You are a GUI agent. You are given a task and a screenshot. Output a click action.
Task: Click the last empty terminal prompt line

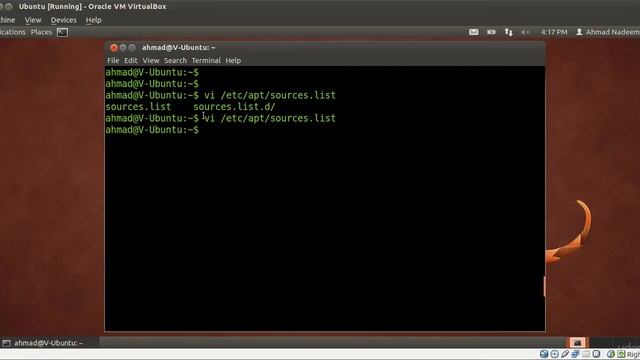tap(152, 130)
